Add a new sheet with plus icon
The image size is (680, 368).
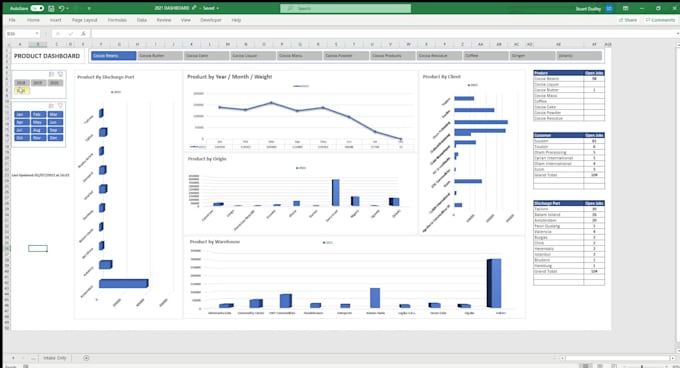(86, 358)
